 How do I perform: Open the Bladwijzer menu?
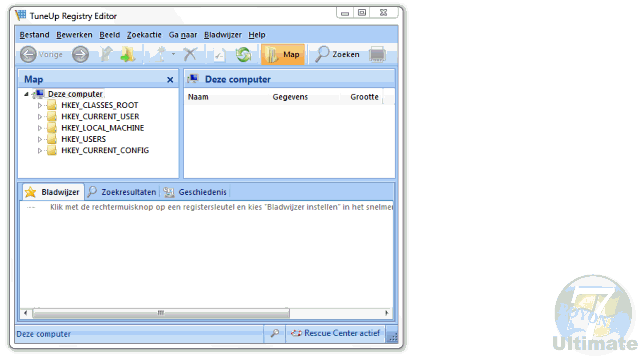[x=223, y=35]
